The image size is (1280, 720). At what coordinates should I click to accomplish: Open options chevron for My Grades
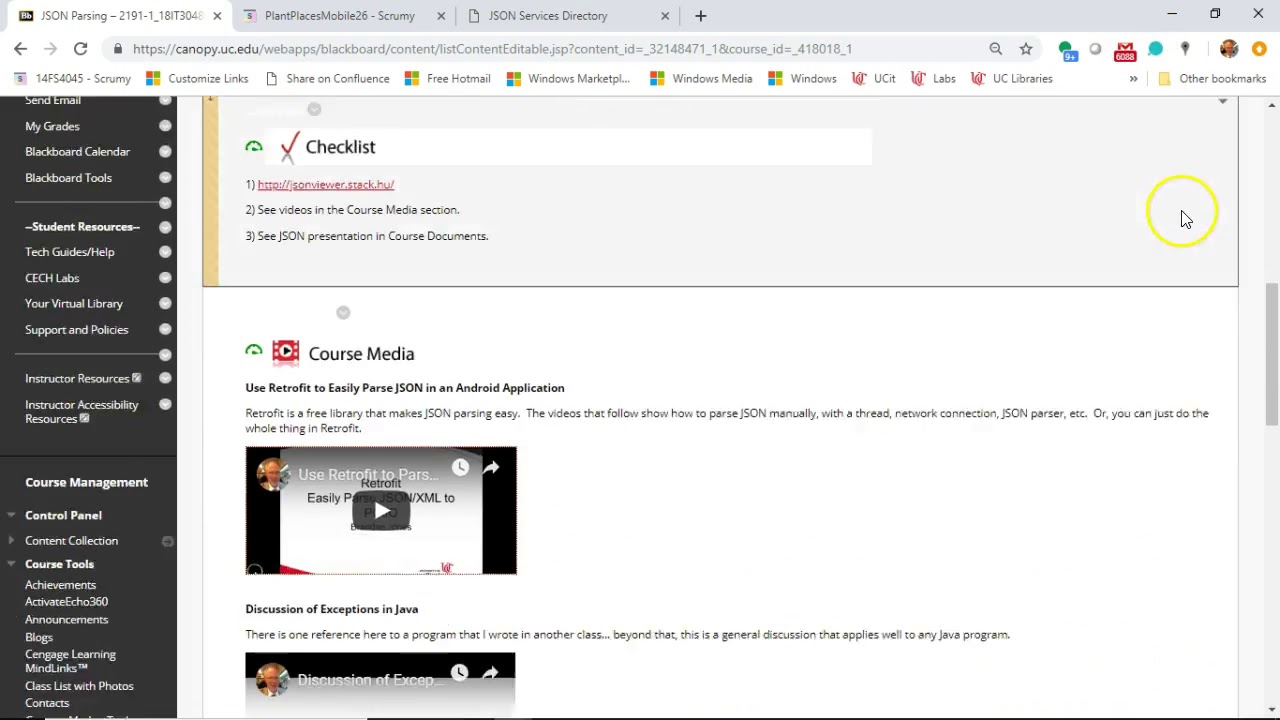pyautogui.click(x=165, y=126)
